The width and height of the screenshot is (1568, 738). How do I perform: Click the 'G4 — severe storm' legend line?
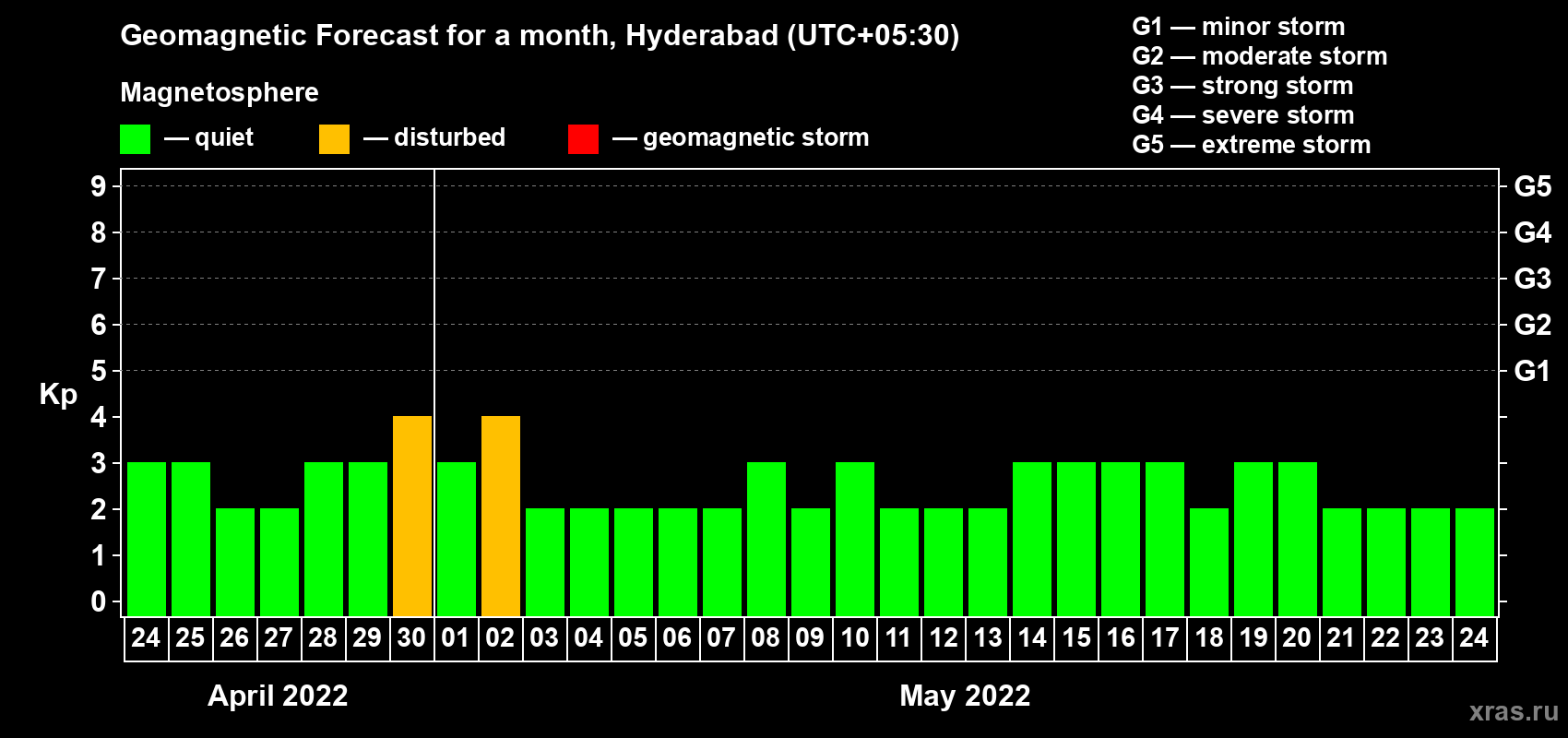tap(1243, 115)
